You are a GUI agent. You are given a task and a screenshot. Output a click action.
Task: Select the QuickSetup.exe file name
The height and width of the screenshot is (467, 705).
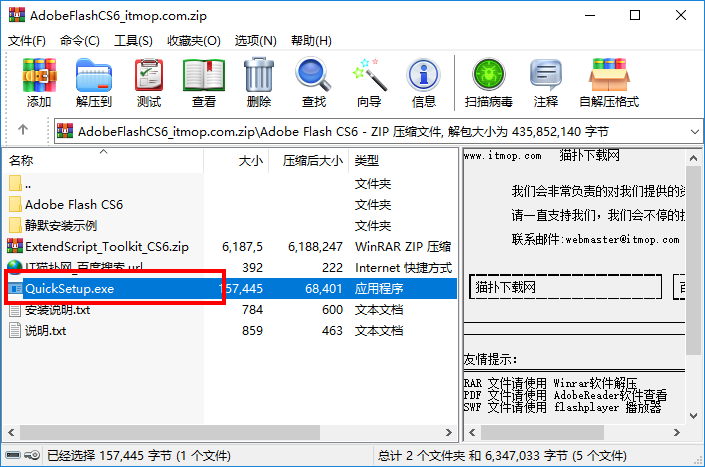click(x=70, y=289)
